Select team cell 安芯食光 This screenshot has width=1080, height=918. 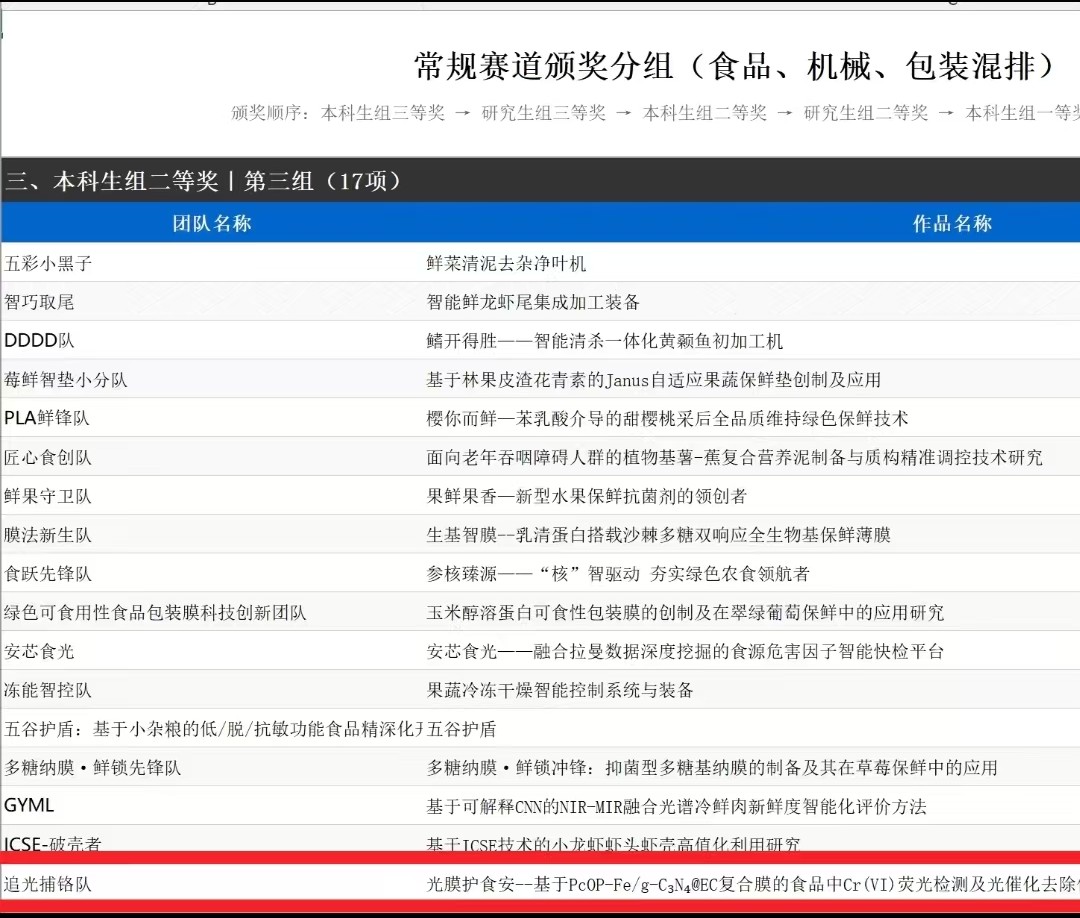[39, 651]
